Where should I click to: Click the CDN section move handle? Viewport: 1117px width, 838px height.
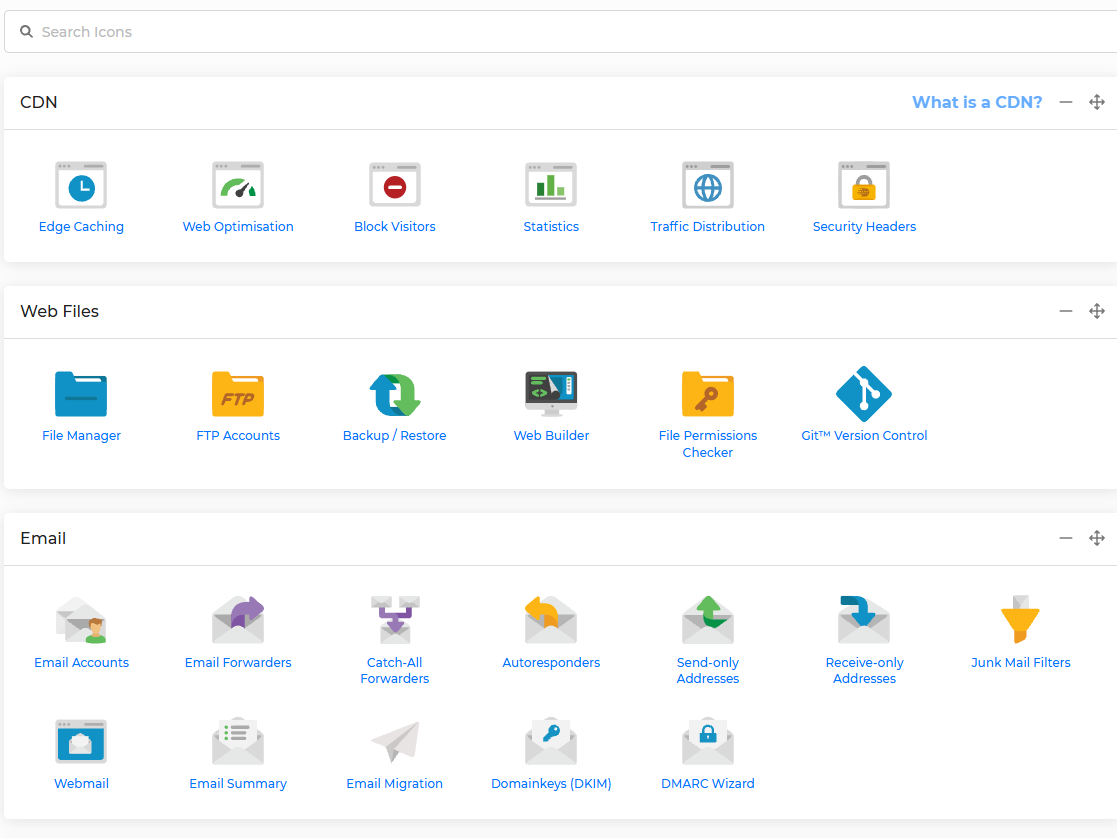[x=1097, y=103]
